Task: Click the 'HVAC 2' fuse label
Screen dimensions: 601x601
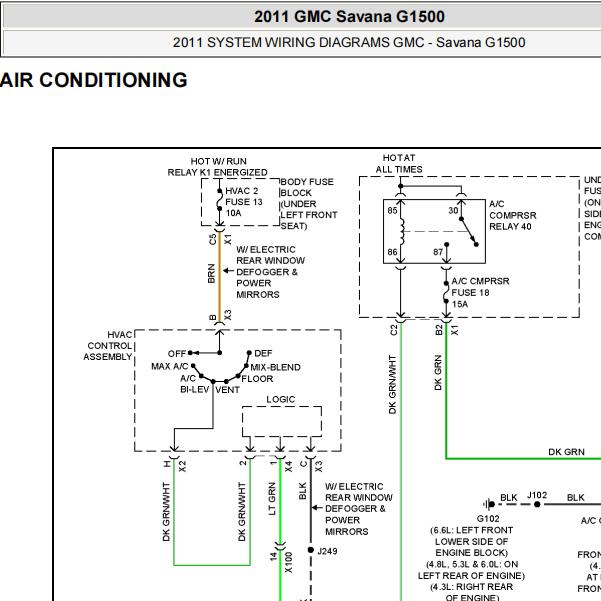Action: (x=241, y=191)
